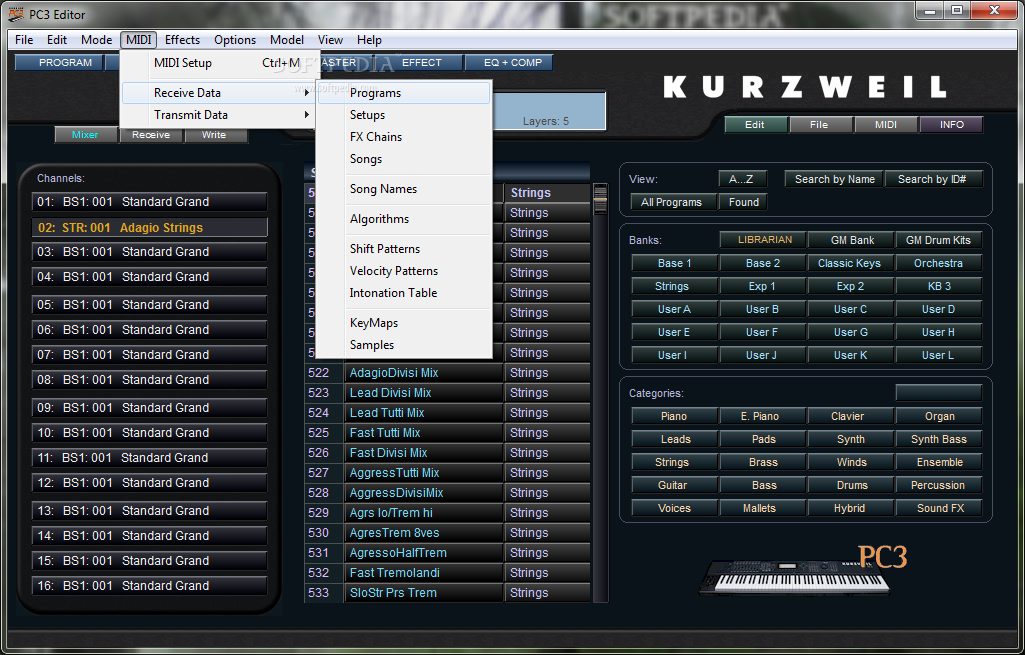
Task: Select the User A bank
Action: [x=674, y=309]
